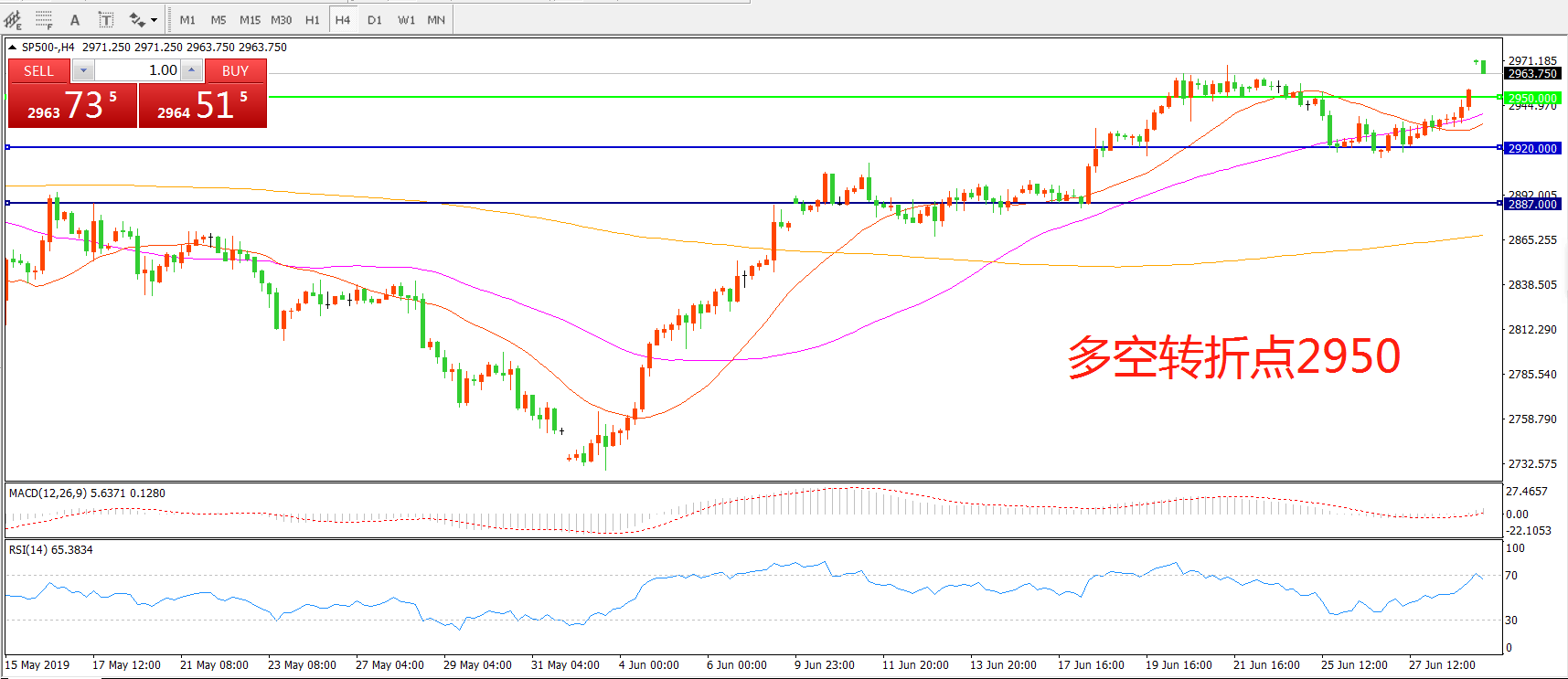This screenshot has height=679, width=1568.
Task: Decrease lot volume with down arrow
Action: click(83, 70)
